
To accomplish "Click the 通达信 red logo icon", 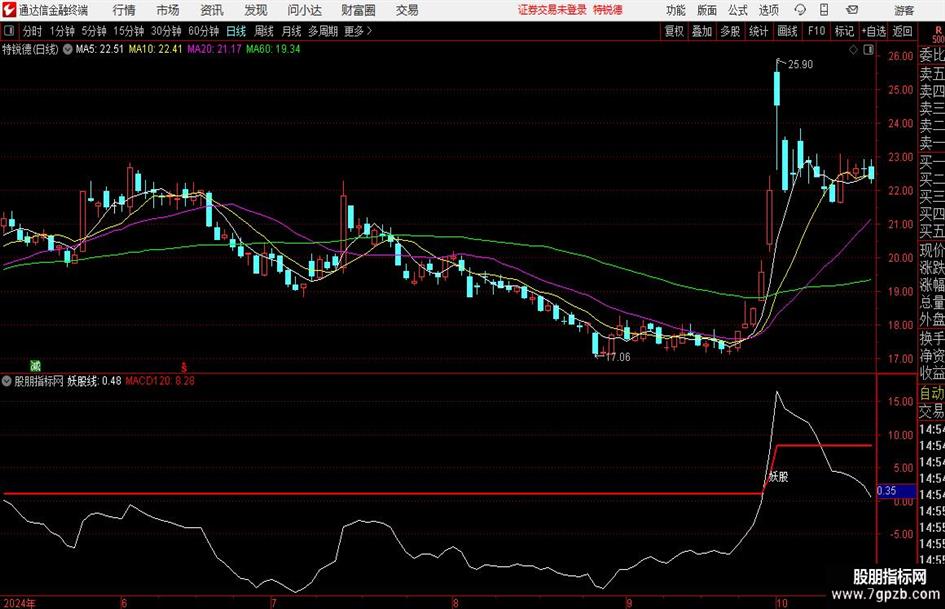I will (x=9, y=10).
